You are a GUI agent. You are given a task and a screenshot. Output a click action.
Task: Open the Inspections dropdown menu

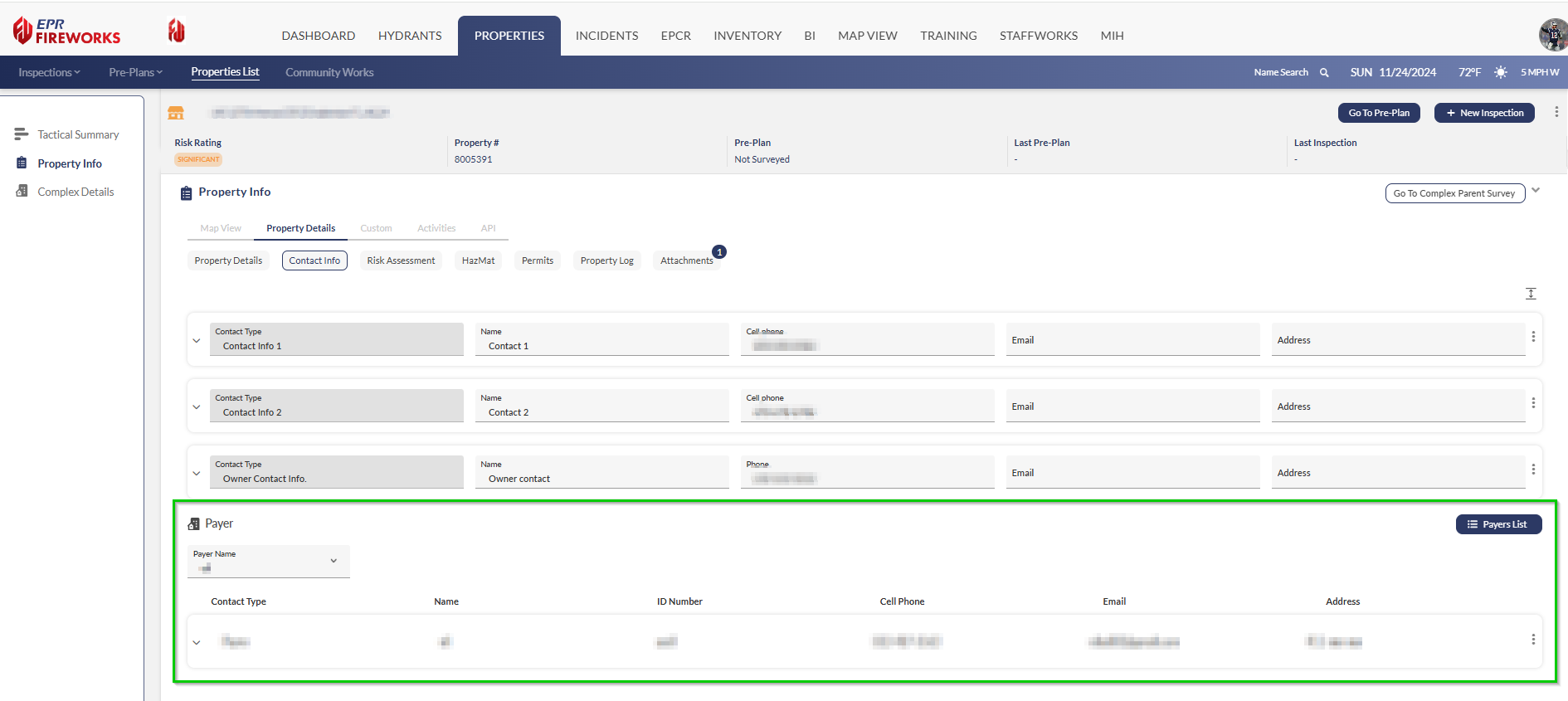click(x=49, y=73)
